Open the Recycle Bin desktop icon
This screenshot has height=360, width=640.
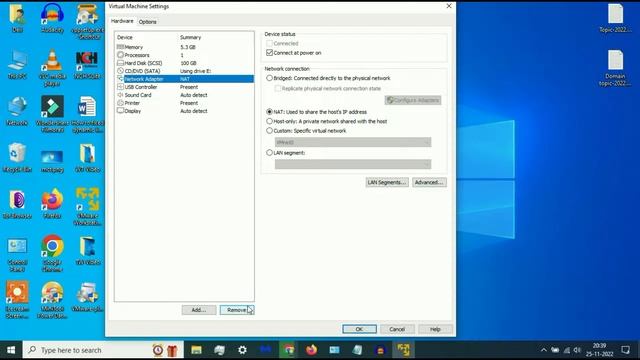coord(17,157)
